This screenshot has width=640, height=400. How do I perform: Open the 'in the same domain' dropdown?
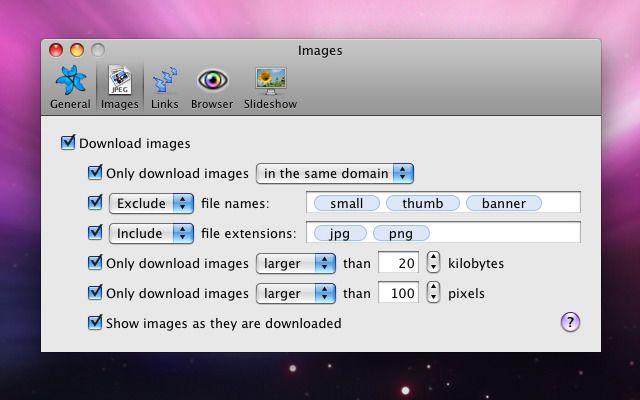[x=335, y=173]
